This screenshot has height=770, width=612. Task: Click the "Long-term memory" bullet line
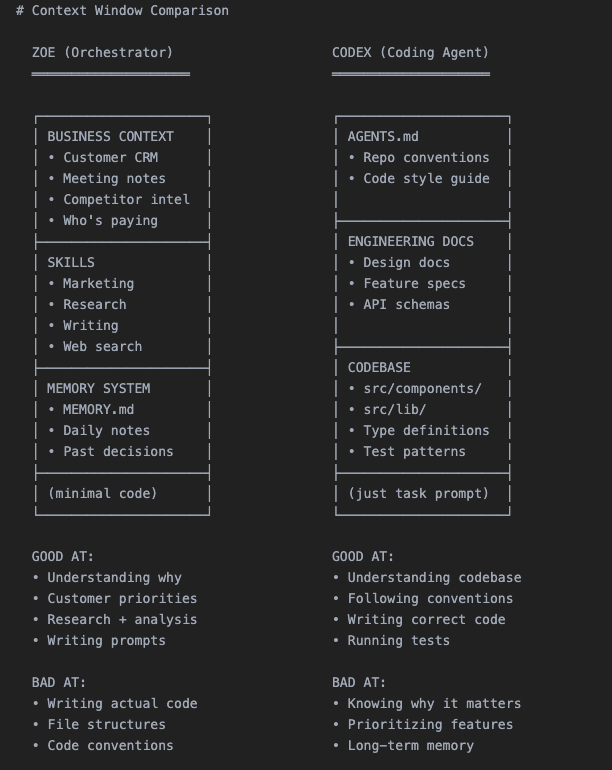click(410, 745)
